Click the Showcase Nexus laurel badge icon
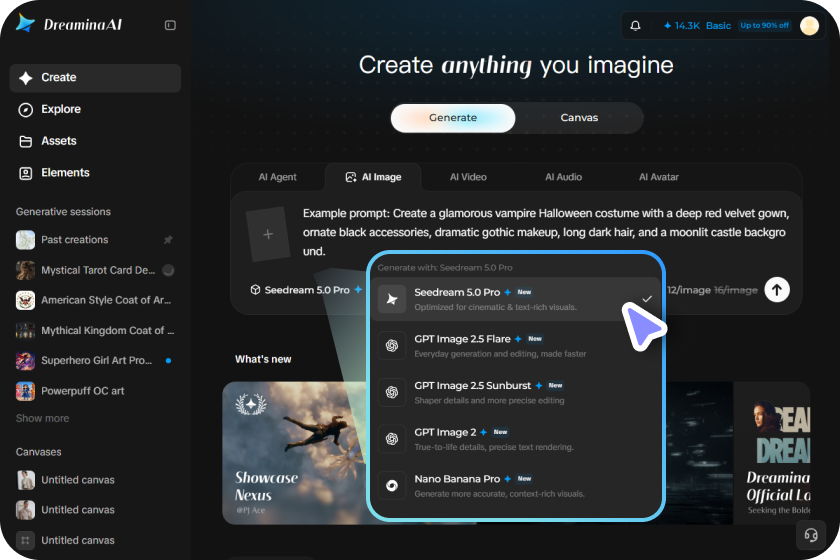Viewport: 840px width, 560px height. [x=251, y=404]
